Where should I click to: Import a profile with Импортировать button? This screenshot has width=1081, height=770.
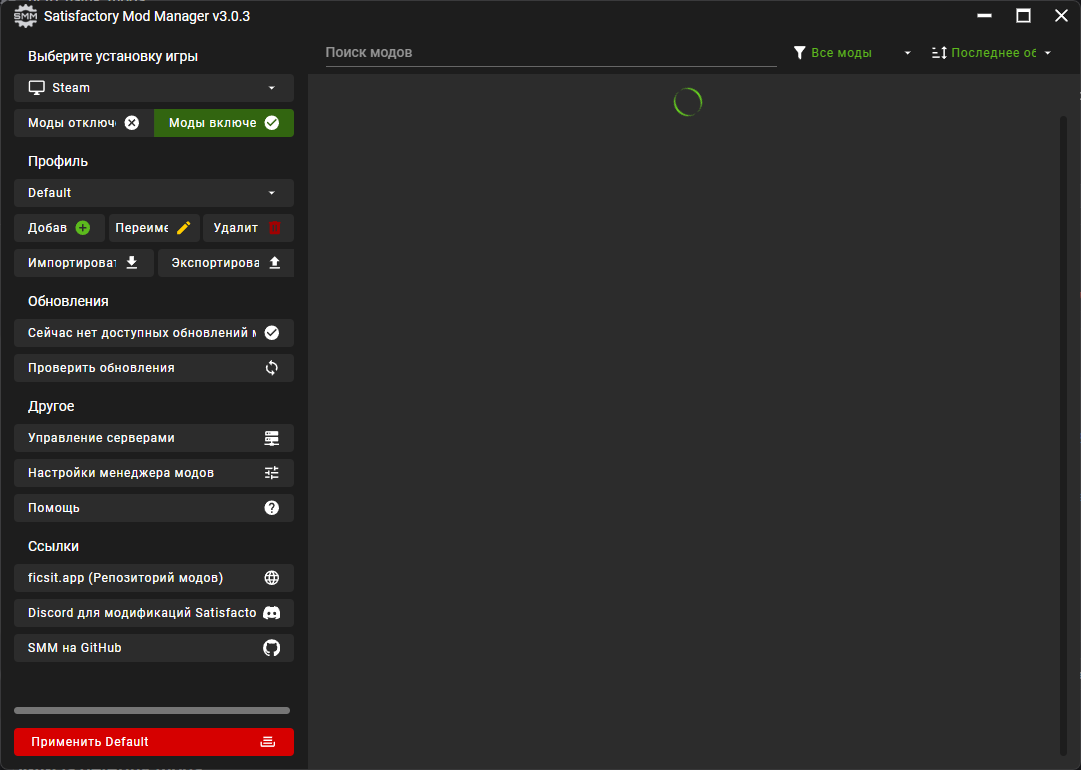coord(83,263)
